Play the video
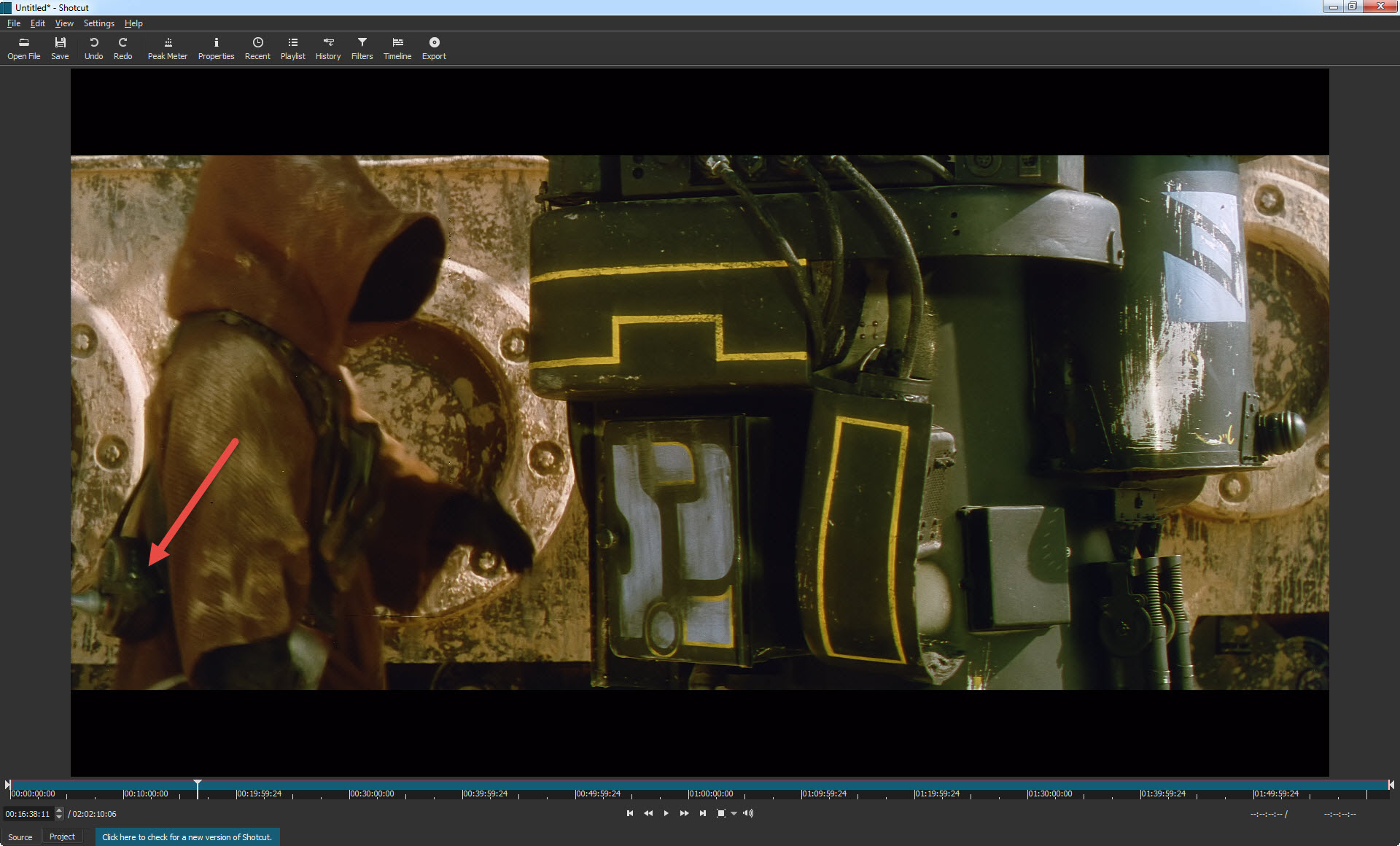The height and width of the screenshot is (846, 1400). click(x=666, y=813)
